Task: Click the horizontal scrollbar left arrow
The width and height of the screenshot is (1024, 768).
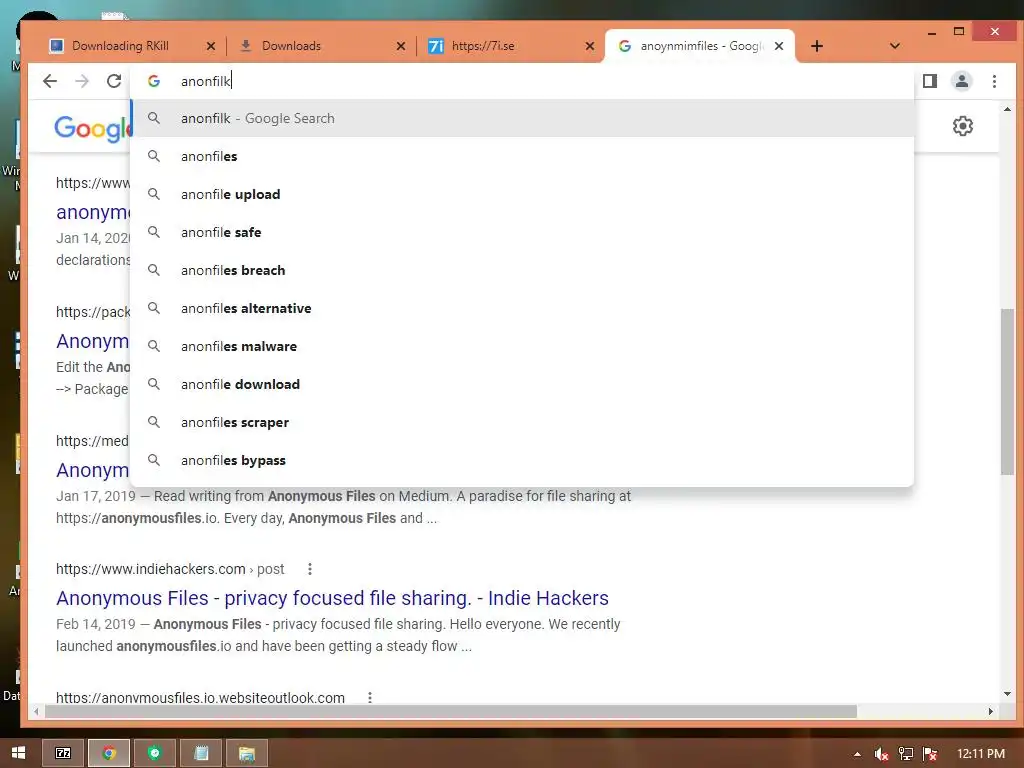Action: [36, 711]
